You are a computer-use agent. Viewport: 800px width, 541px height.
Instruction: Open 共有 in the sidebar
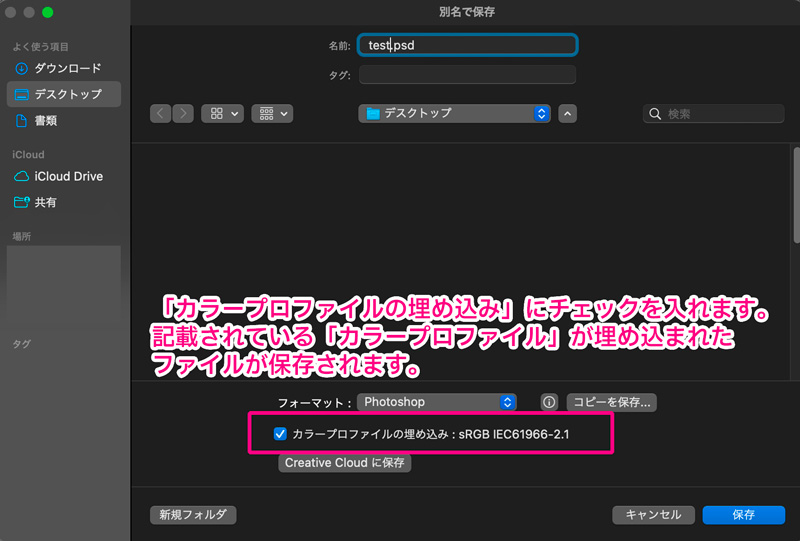[45, 202]
